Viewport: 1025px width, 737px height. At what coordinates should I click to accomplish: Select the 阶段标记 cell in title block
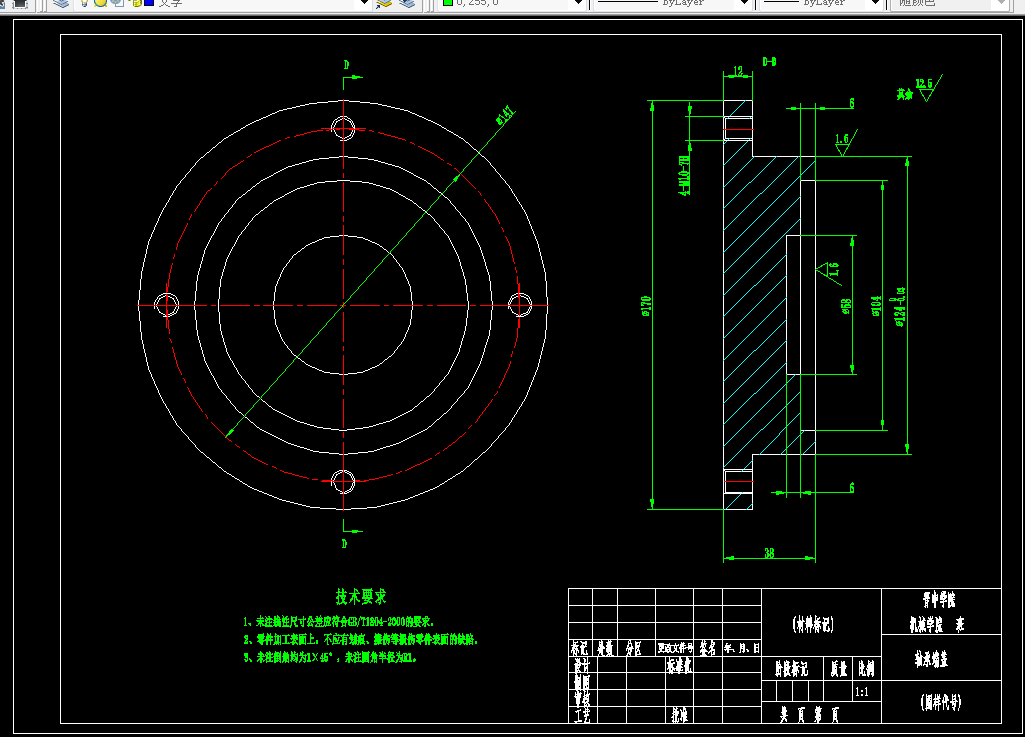792,668
